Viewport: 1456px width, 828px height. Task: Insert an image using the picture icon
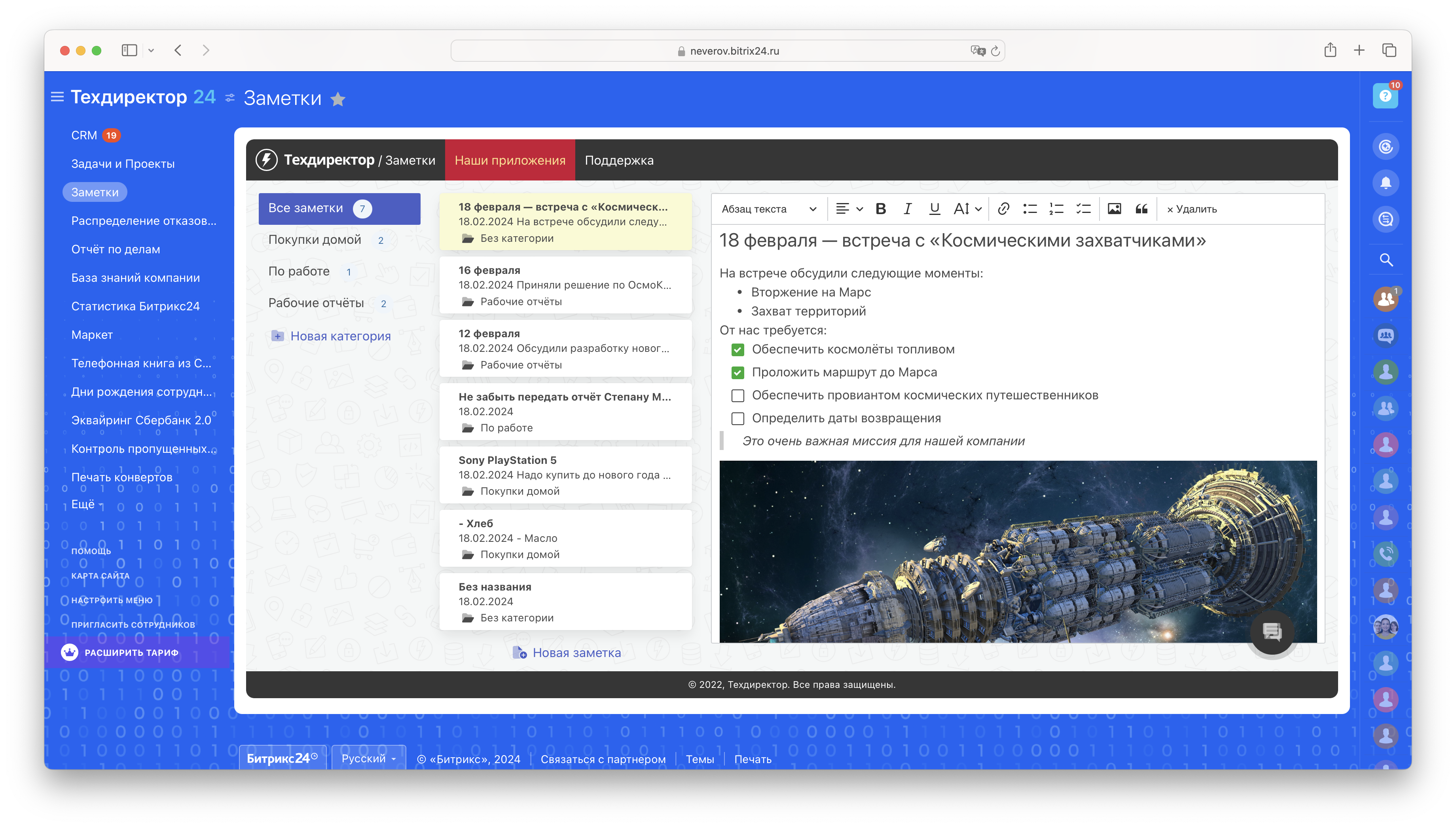(x=1114, y=209)
